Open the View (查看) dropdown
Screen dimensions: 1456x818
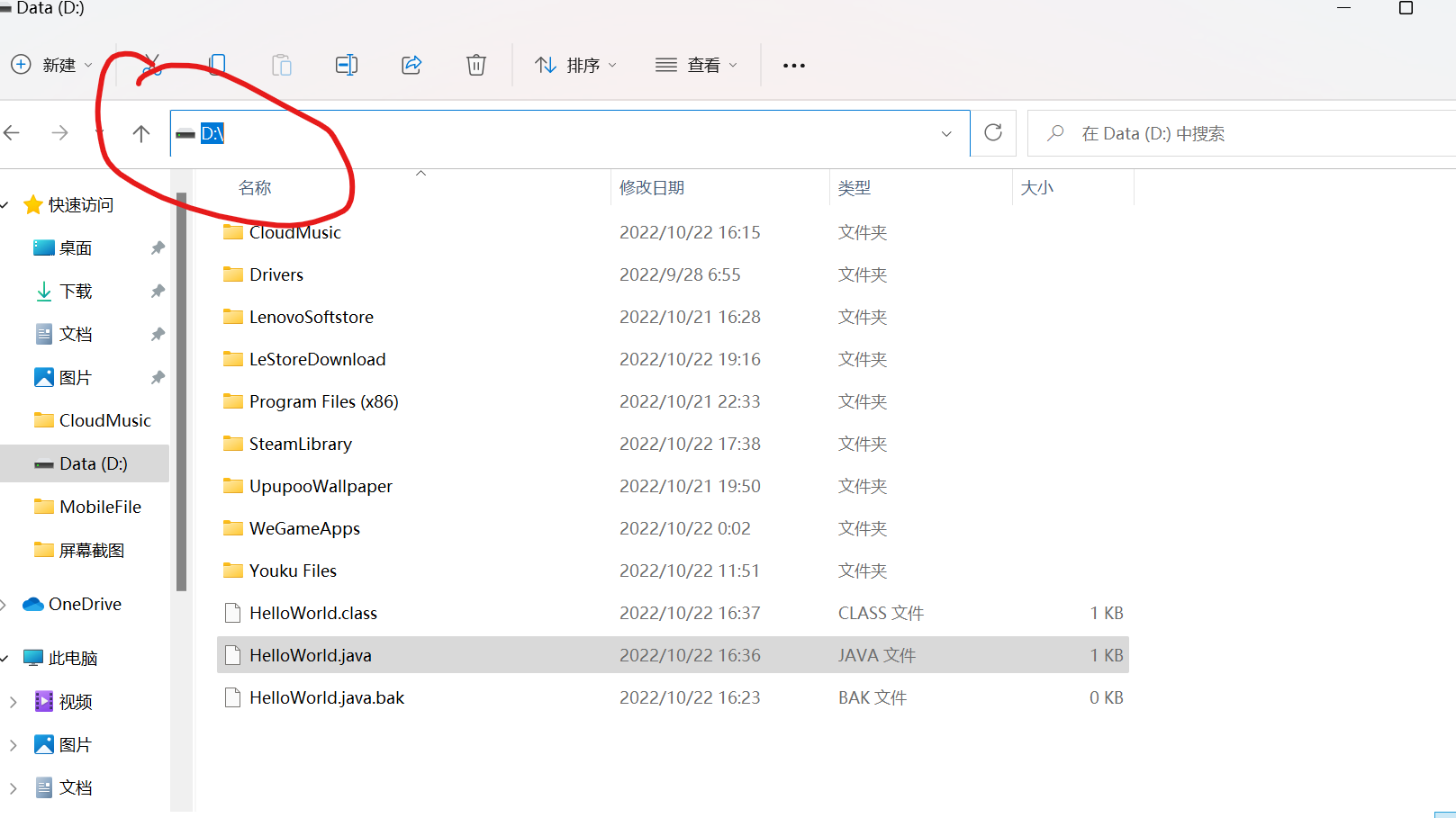pos(696,65)
